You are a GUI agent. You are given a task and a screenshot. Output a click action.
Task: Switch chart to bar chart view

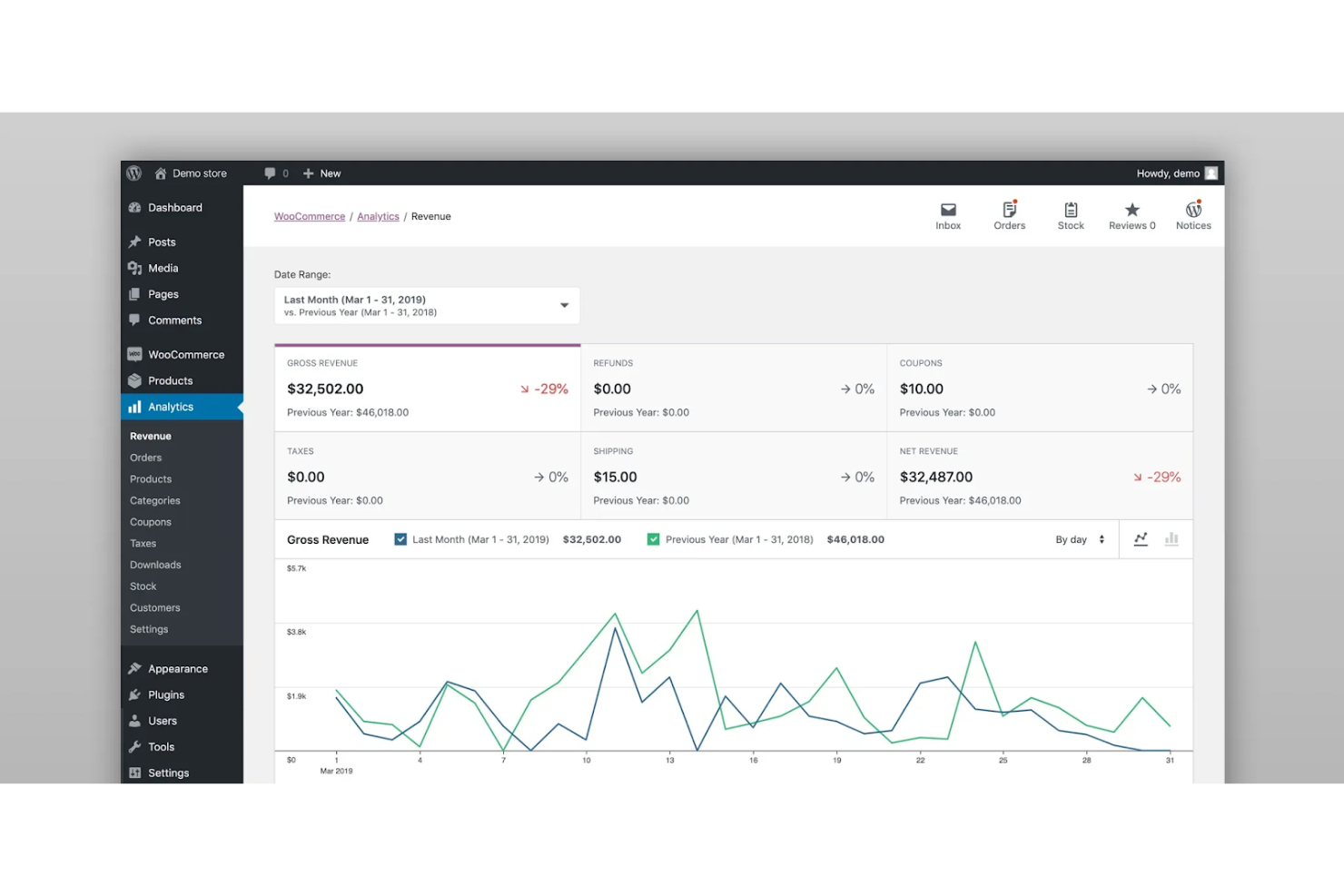coord(1171,538)
